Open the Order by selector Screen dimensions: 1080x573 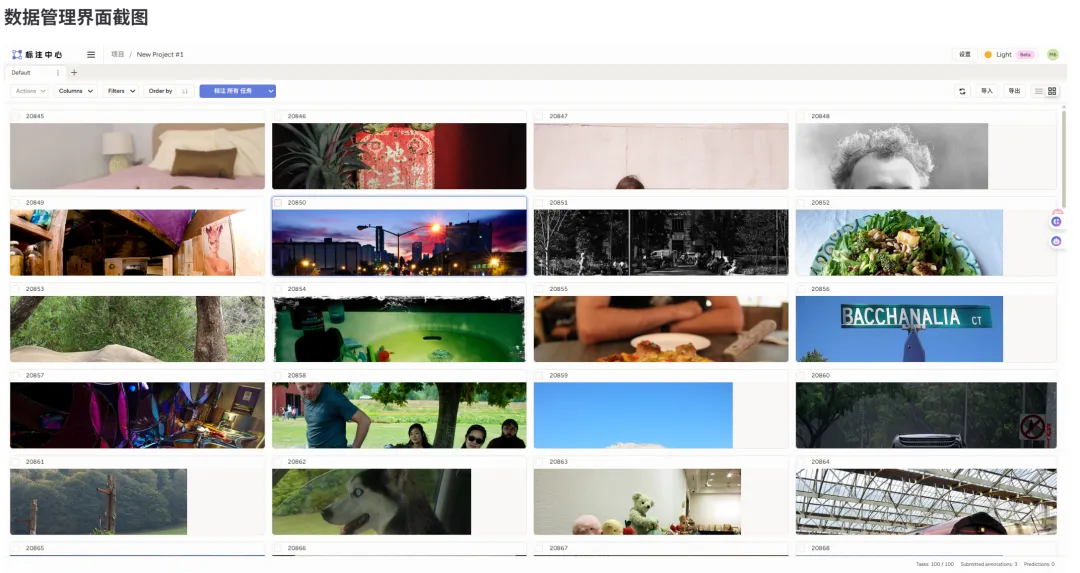coord(160,91)
